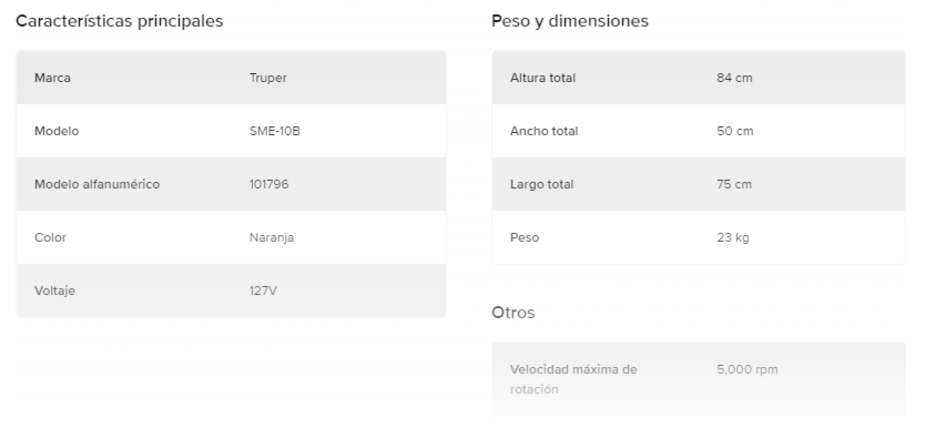925x428 pixels.
Task: Click the "Características principales" heading
Action: coord(120,21)
